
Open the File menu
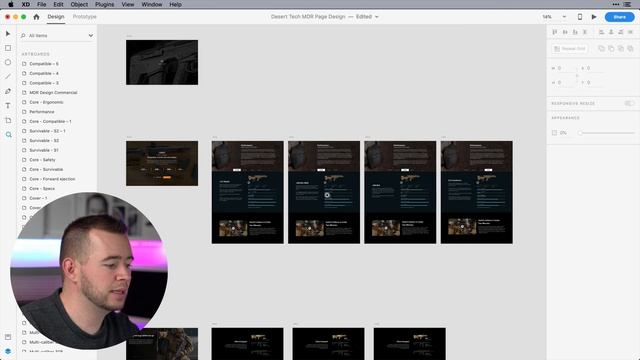(42, 4)
